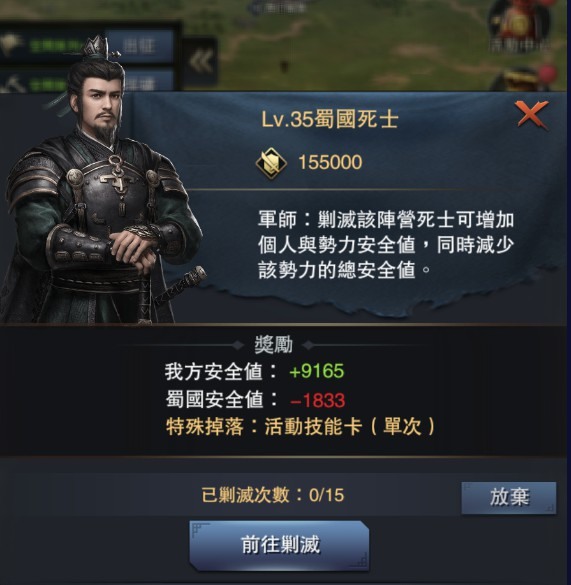The image size is (571, 585).
Task: Tap the gold power icon beside 155000
Action: (271, 163)
